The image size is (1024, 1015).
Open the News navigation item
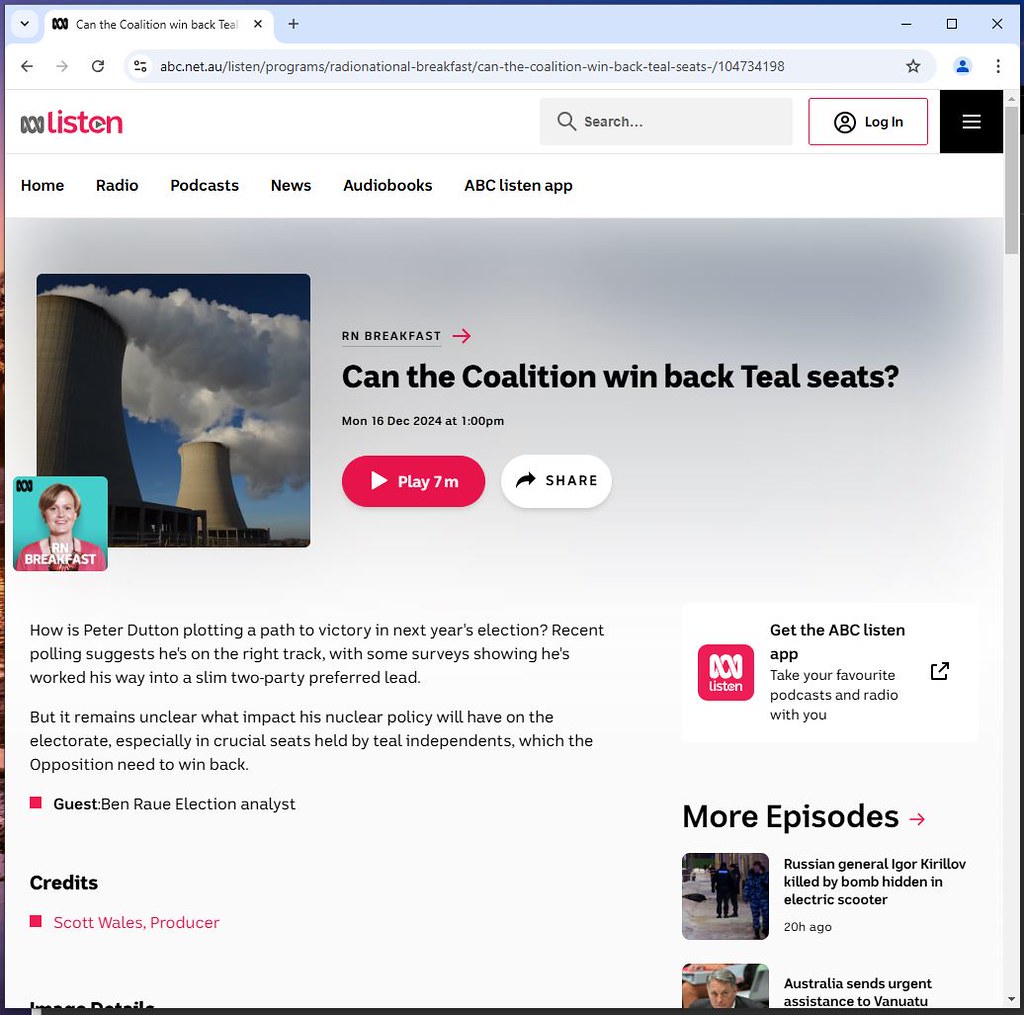point(291,185)
